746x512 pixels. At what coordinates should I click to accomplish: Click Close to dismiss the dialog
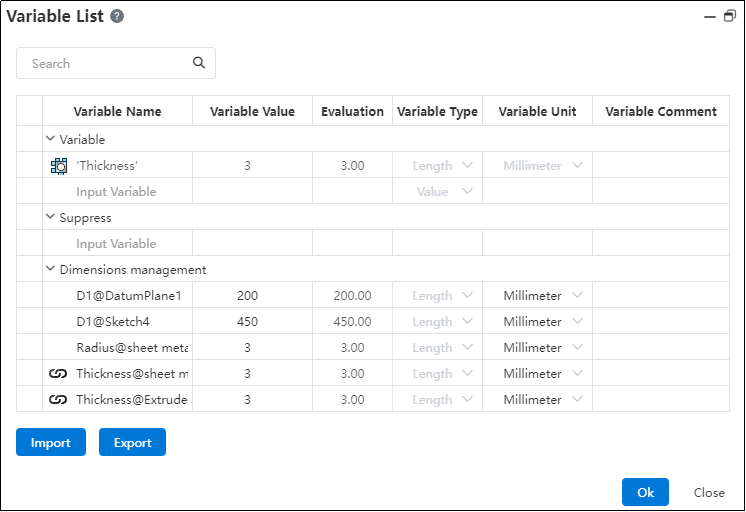[x=709, y=492]
